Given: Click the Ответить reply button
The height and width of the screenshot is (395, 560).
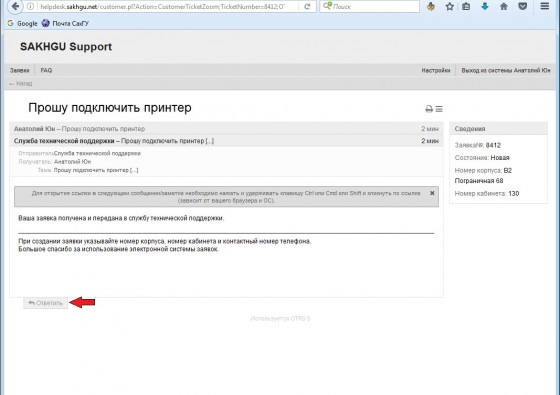Looking at the screenshot, I should tap(45, 303).
